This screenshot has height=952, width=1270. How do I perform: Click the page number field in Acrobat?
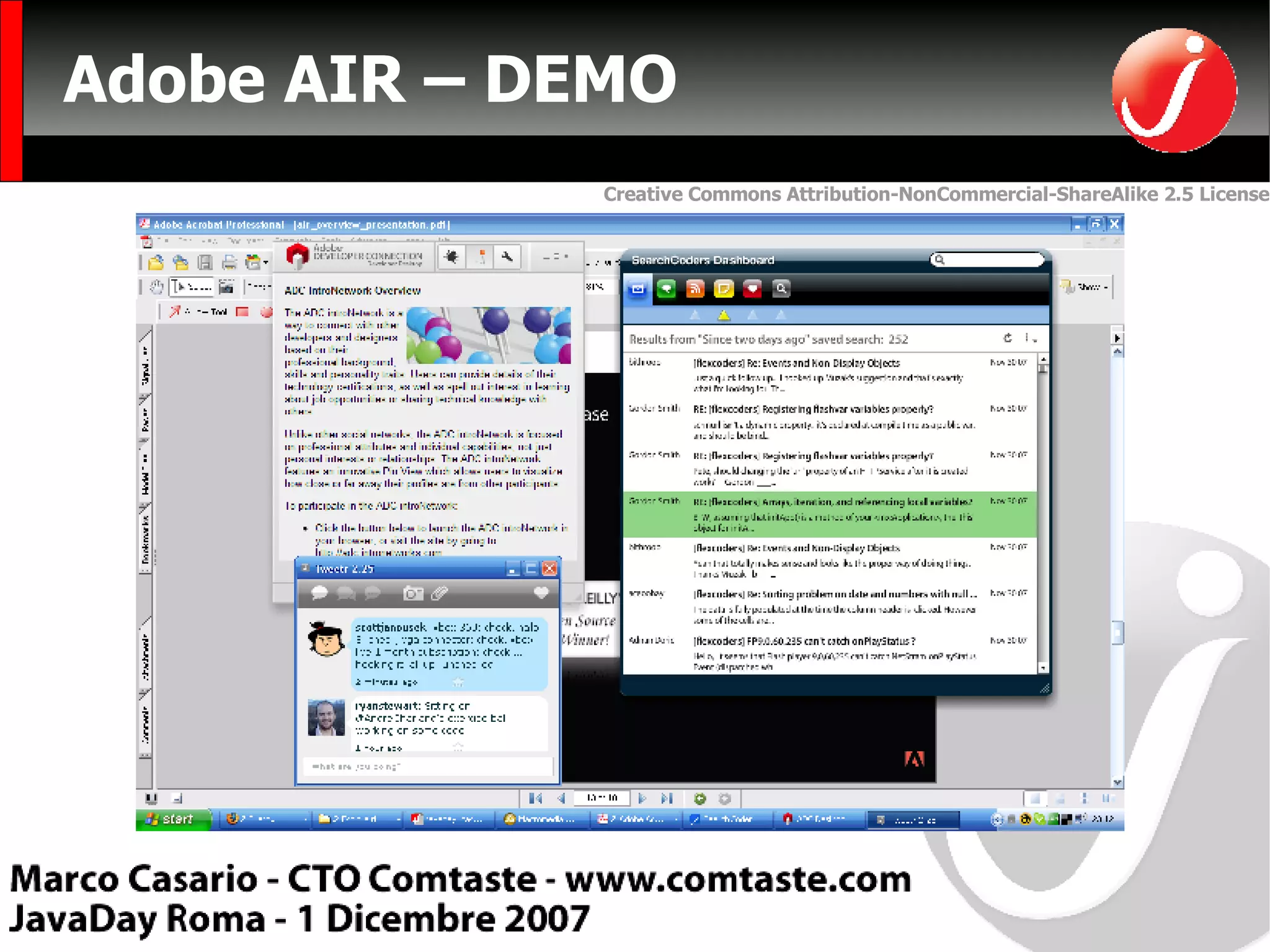[601, 798]
